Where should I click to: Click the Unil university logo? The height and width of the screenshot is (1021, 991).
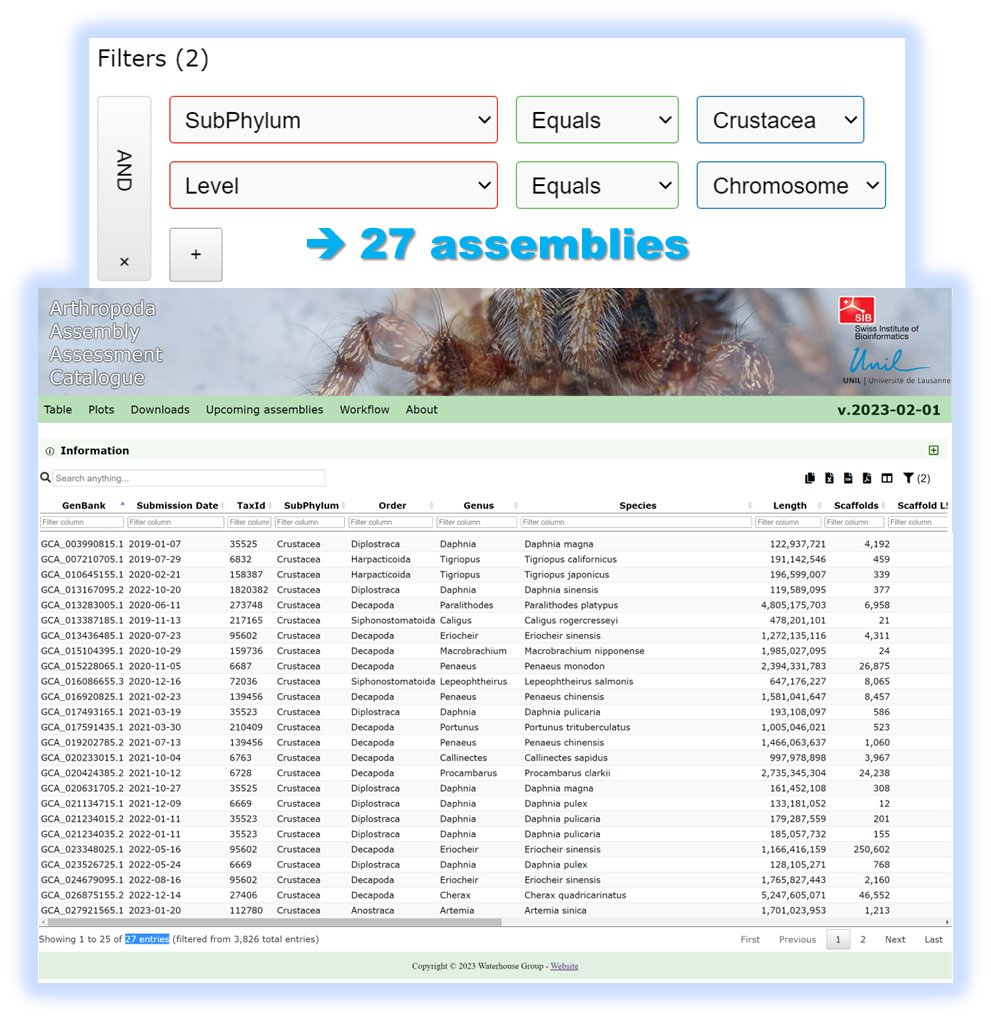pyautogui.click(x=895, y=365)
